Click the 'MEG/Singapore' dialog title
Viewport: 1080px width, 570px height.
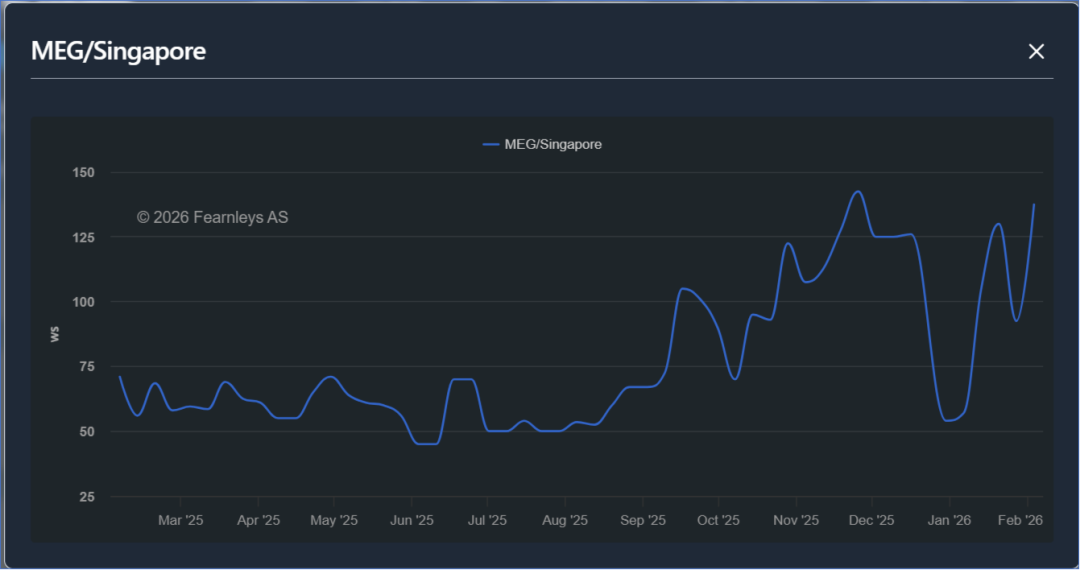(x=118, y=51)
